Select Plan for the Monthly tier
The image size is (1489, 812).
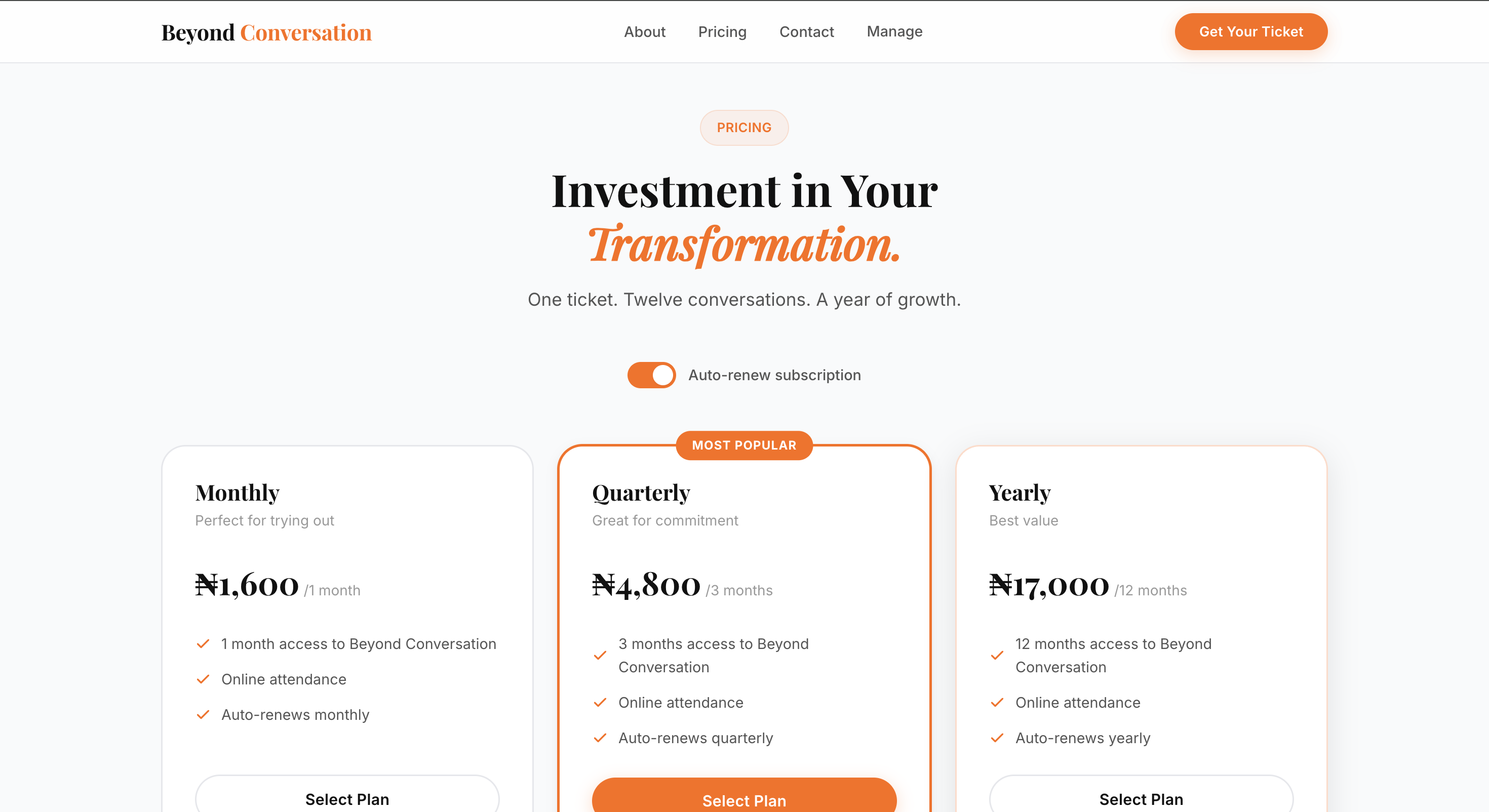pyautogui.click(x=347, y=799)
